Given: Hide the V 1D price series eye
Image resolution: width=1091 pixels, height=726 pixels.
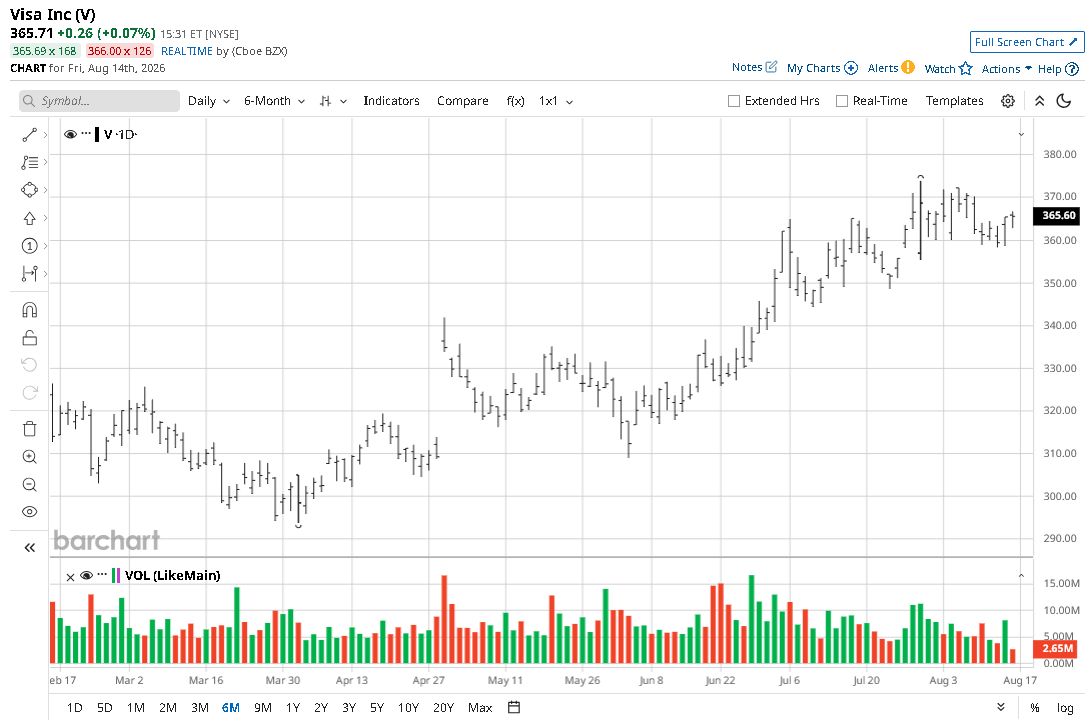Looking at the screenshot, I should click(70, 134).
